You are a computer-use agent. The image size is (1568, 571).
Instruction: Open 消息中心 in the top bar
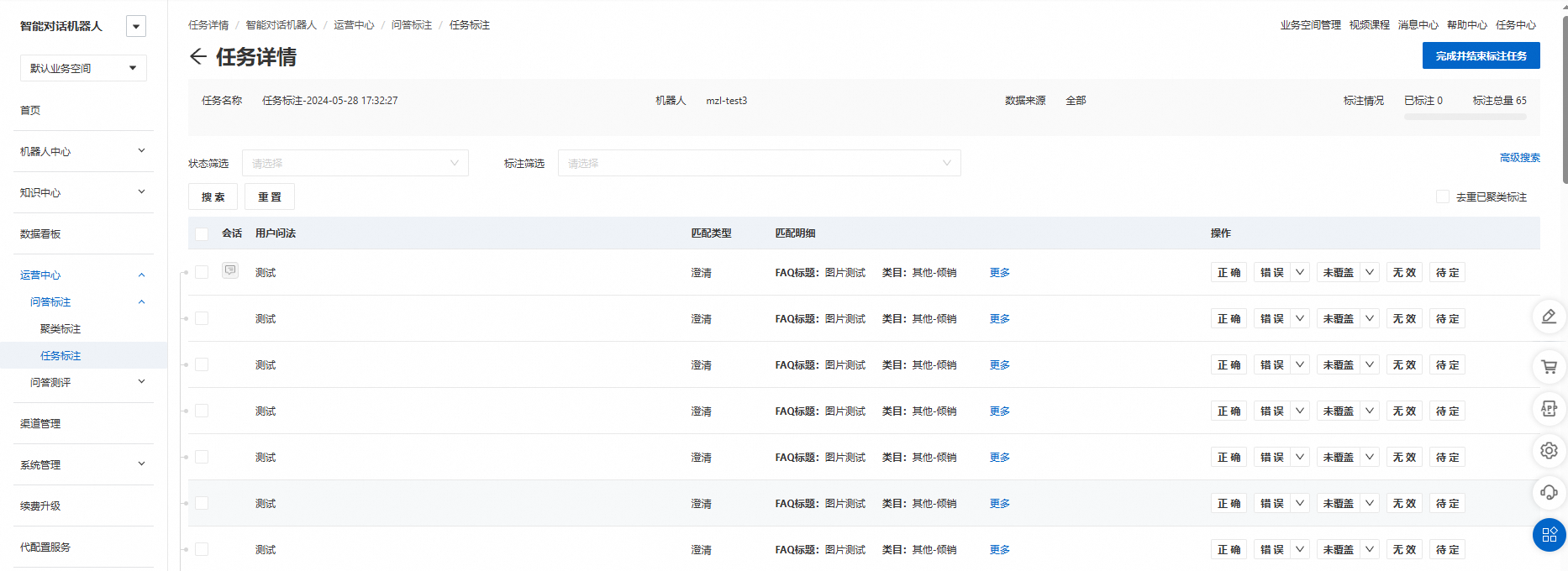click(x=1418, y=25)
